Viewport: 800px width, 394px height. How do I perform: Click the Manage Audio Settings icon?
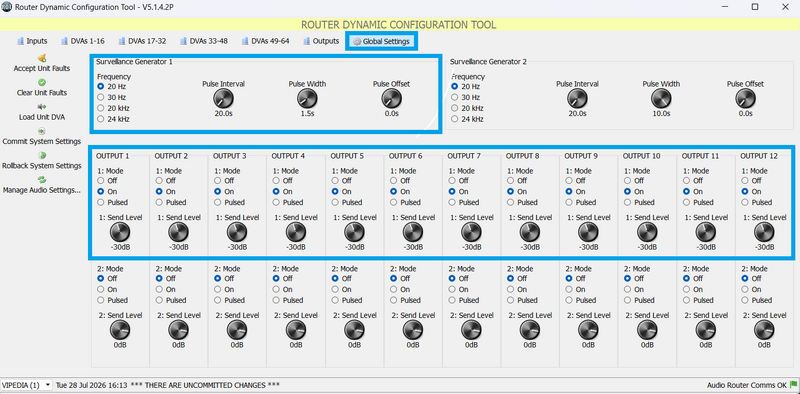tap(42, 180)
